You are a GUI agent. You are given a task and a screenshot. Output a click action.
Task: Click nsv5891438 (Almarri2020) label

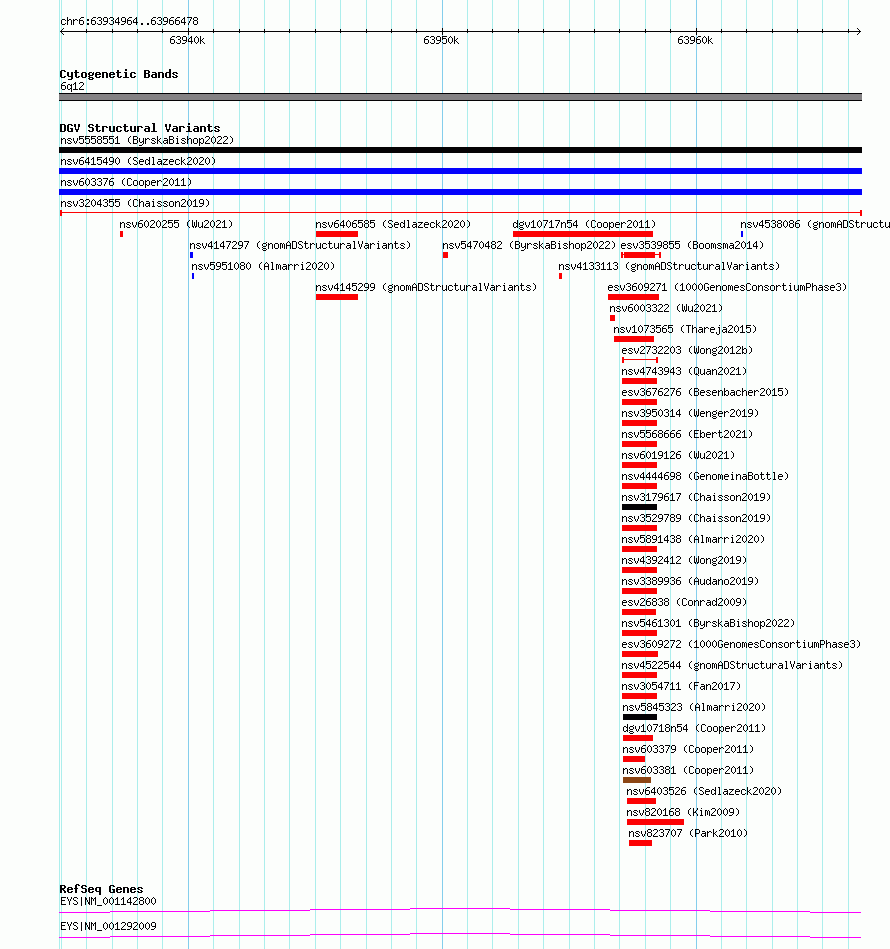click(x=693, y=539)
